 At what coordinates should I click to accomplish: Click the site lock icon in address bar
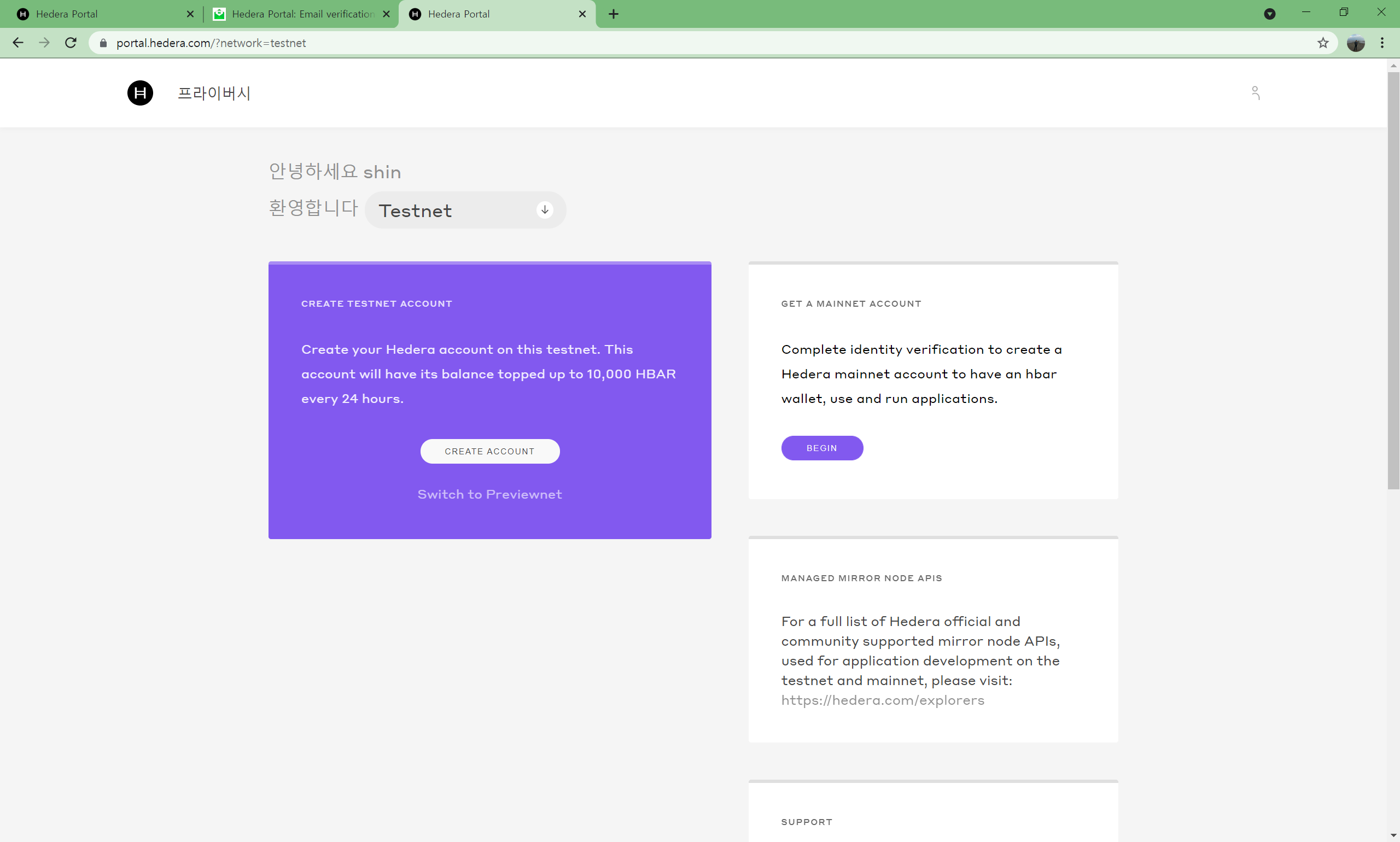(103, 43)
